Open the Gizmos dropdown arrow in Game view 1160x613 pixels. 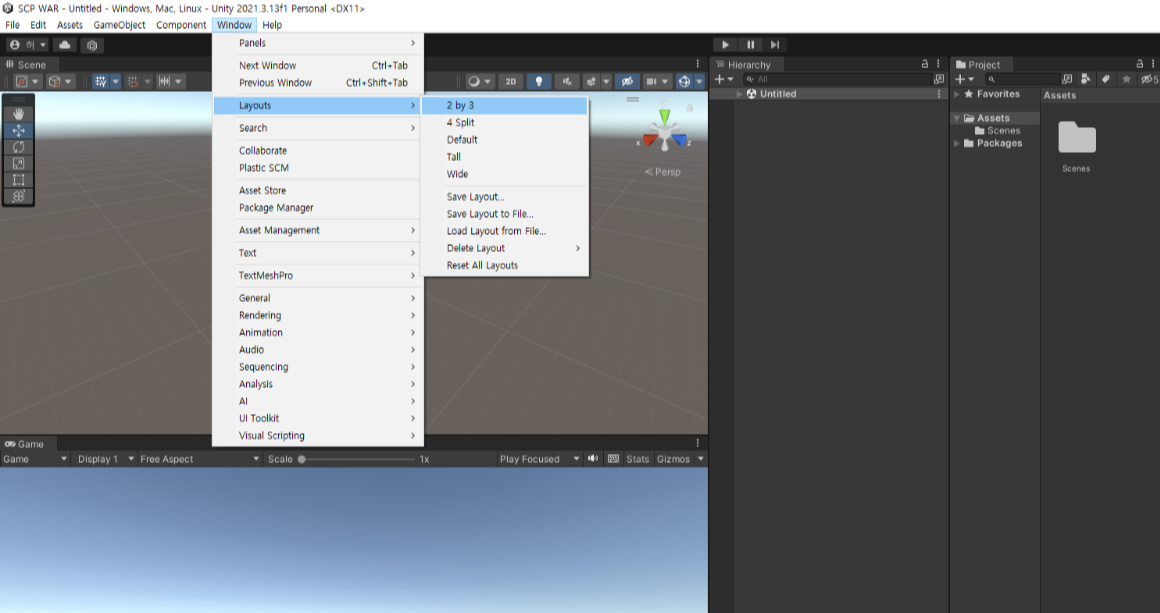click(701, 459)
